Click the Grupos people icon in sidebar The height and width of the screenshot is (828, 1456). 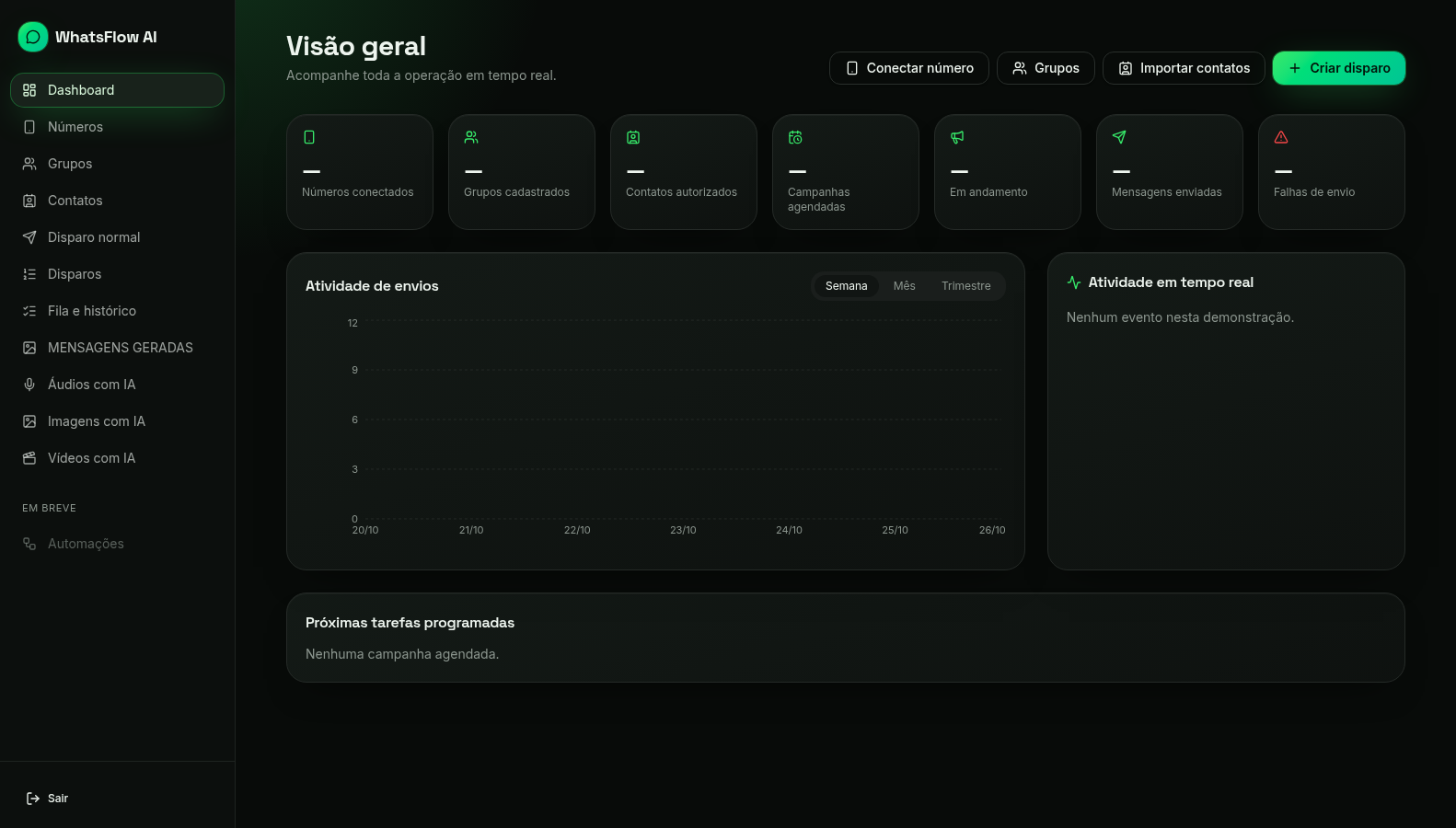(x=29, y=164)
